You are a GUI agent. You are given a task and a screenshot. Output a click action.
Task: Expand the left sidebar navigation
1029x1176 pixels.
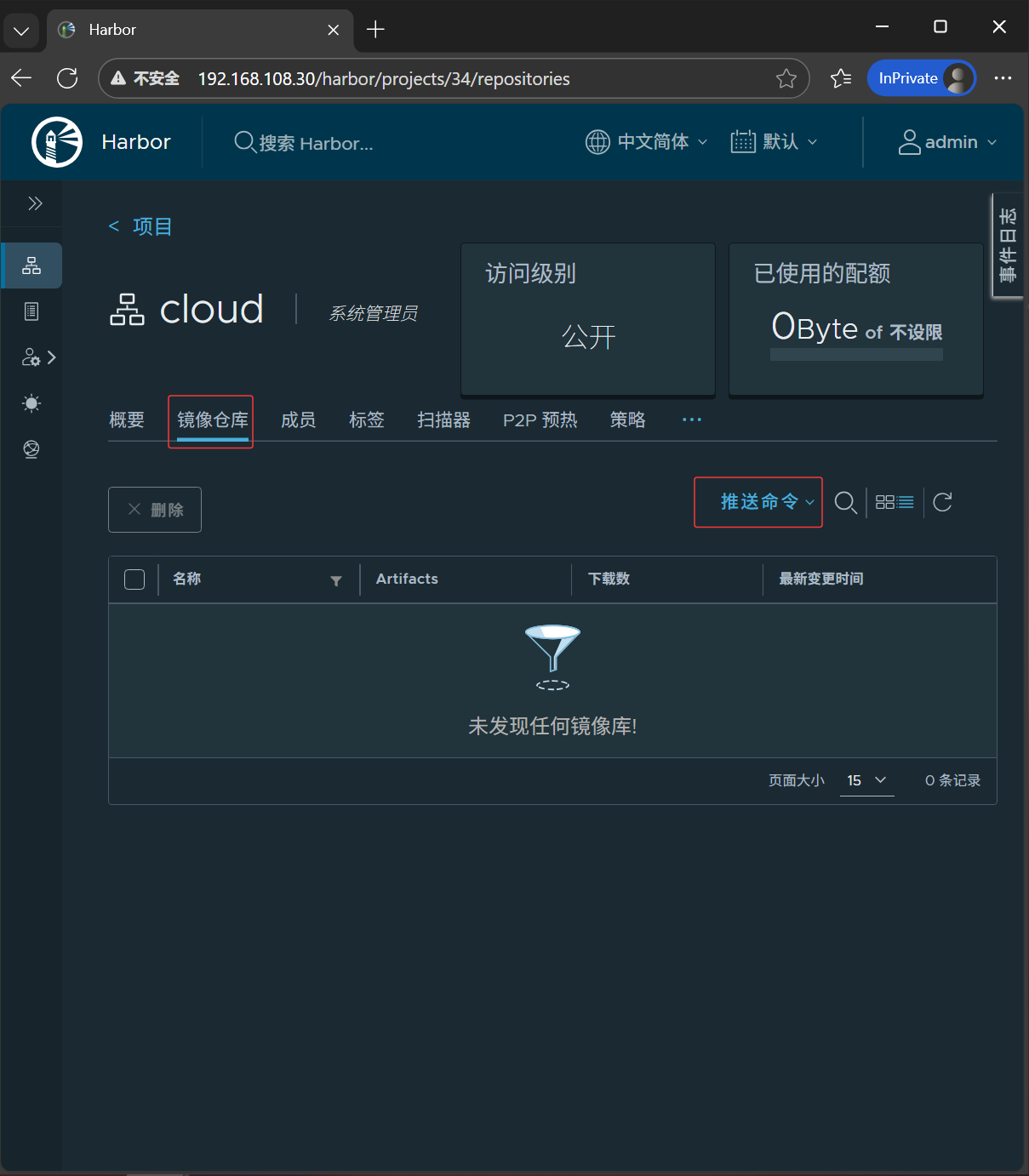pos(35,203)
